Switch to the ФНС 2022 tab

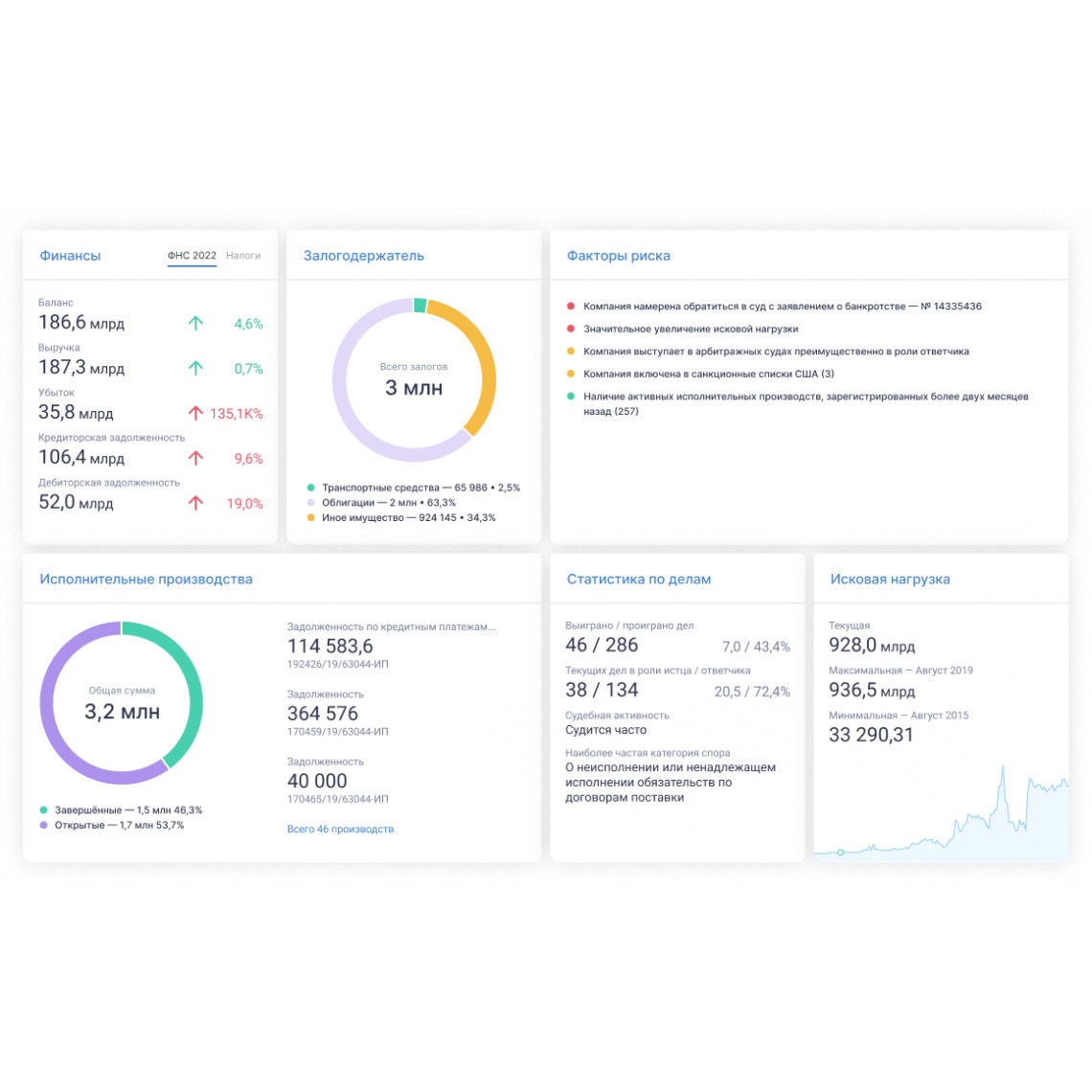click(x=192, y=256)
